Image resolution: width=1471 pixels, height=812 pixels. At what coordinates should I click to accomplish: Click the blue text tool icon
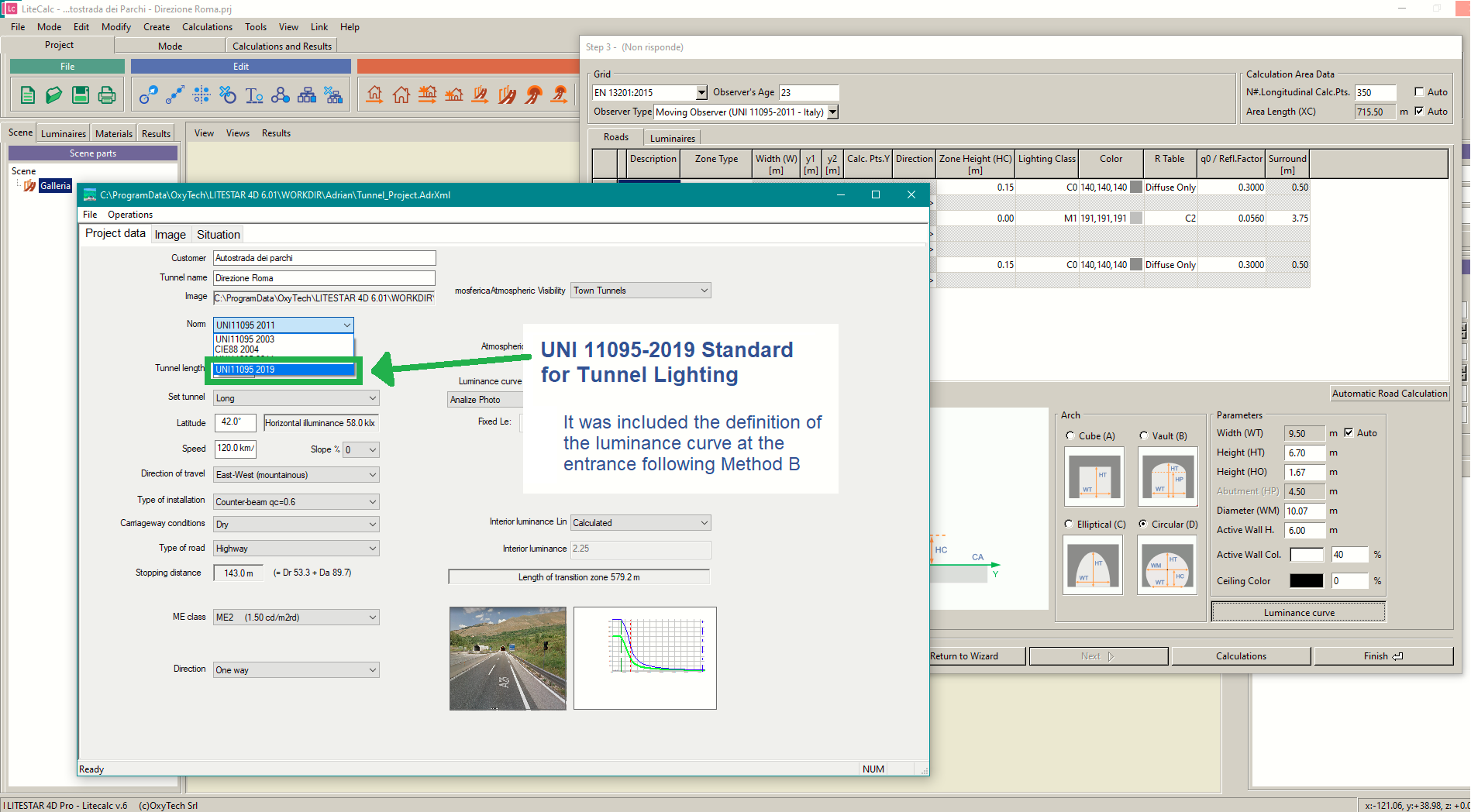click(x=254, y=95)
